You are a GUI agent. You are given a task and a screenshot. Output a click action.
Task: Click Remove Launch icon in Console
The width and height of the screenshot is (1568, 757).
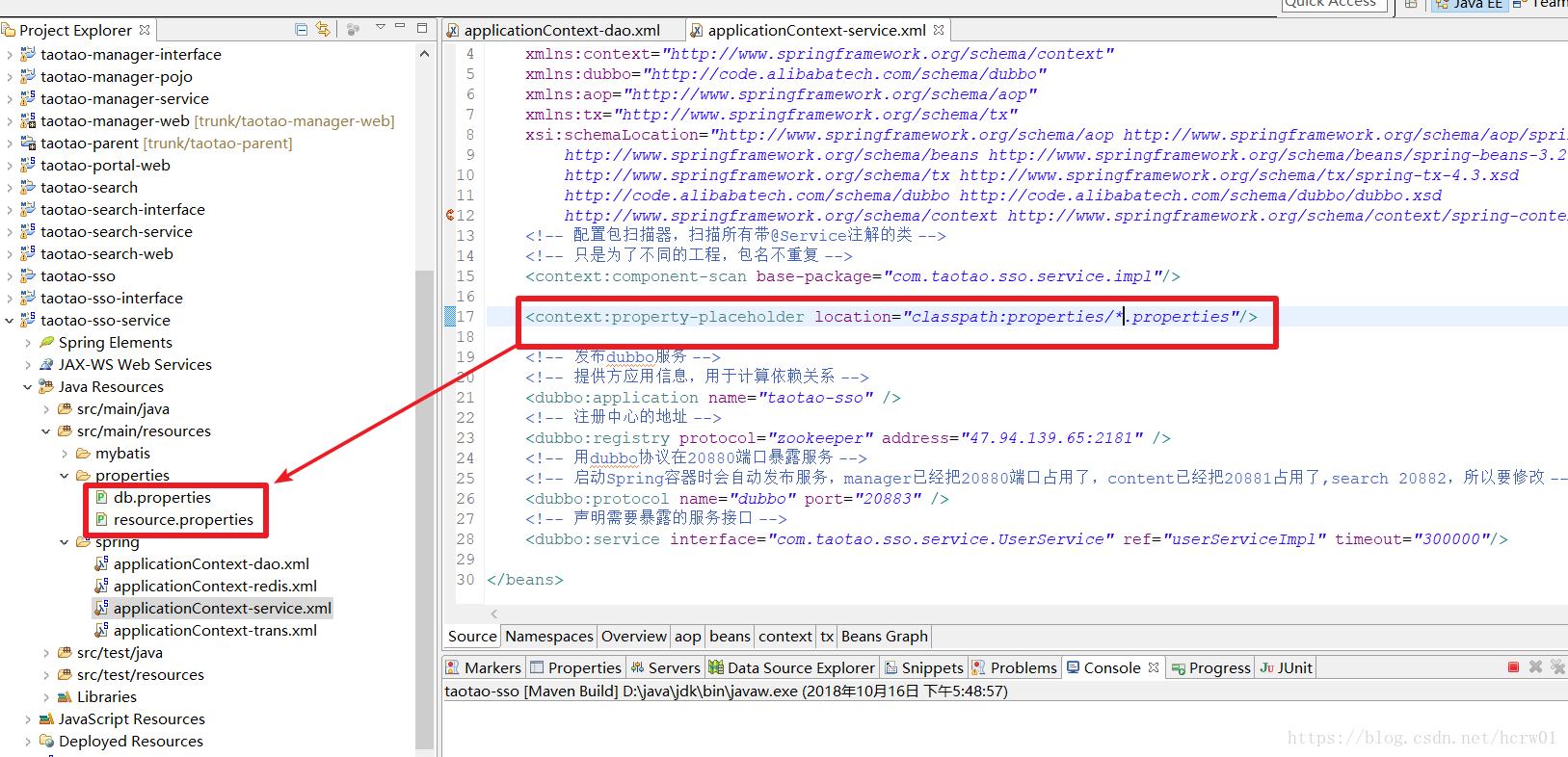1536,667
